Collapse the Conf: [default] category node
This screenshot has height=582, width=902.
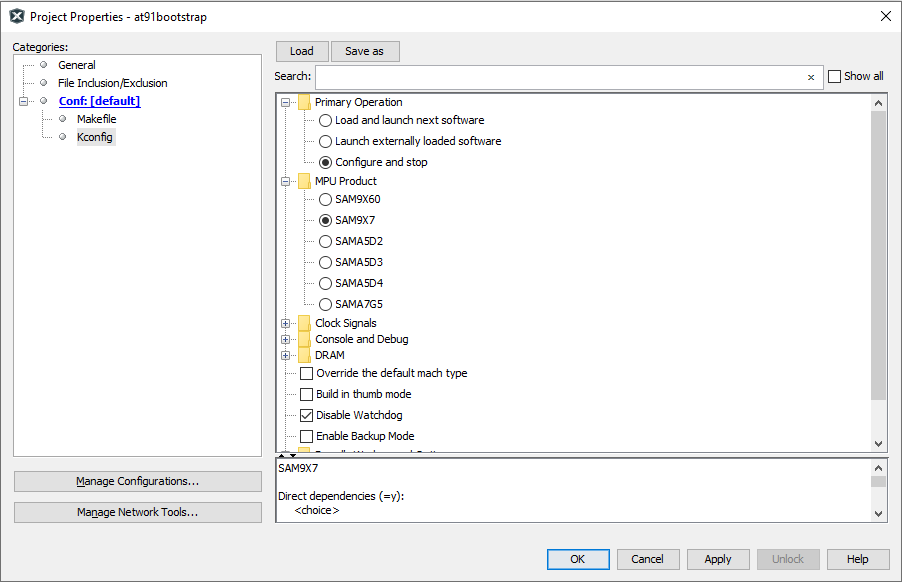(x=24, y=101)
